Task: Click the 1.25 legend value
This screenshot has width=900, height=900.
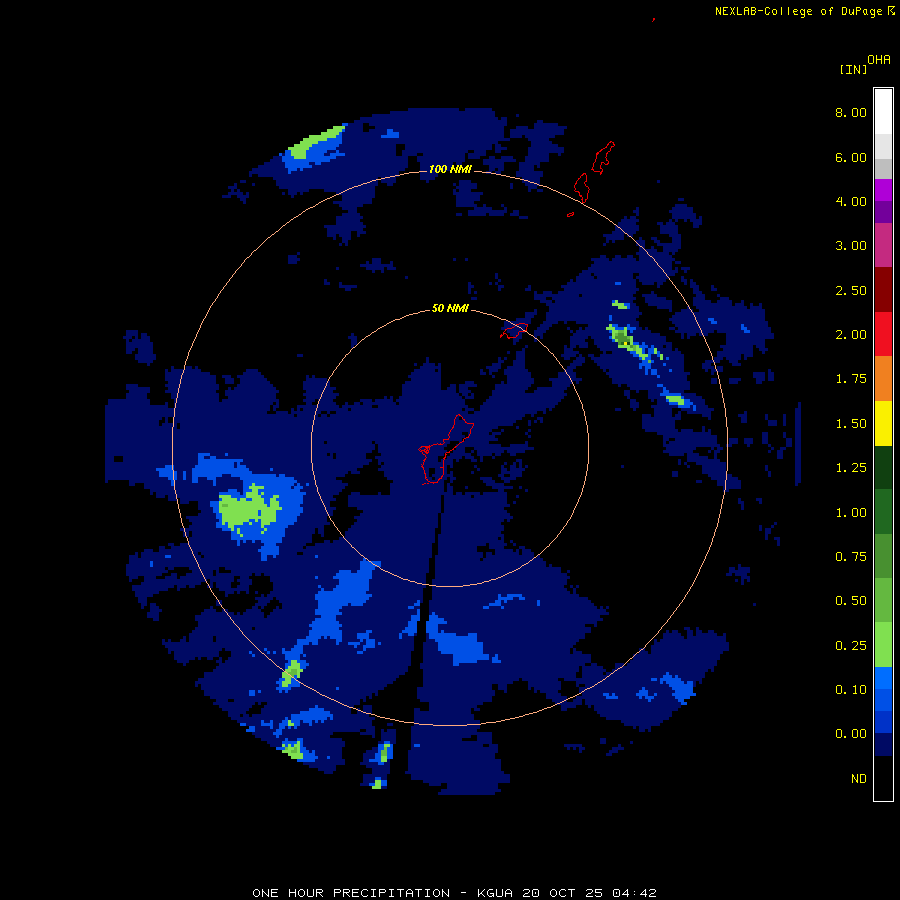Action: (x=851, y=468)
